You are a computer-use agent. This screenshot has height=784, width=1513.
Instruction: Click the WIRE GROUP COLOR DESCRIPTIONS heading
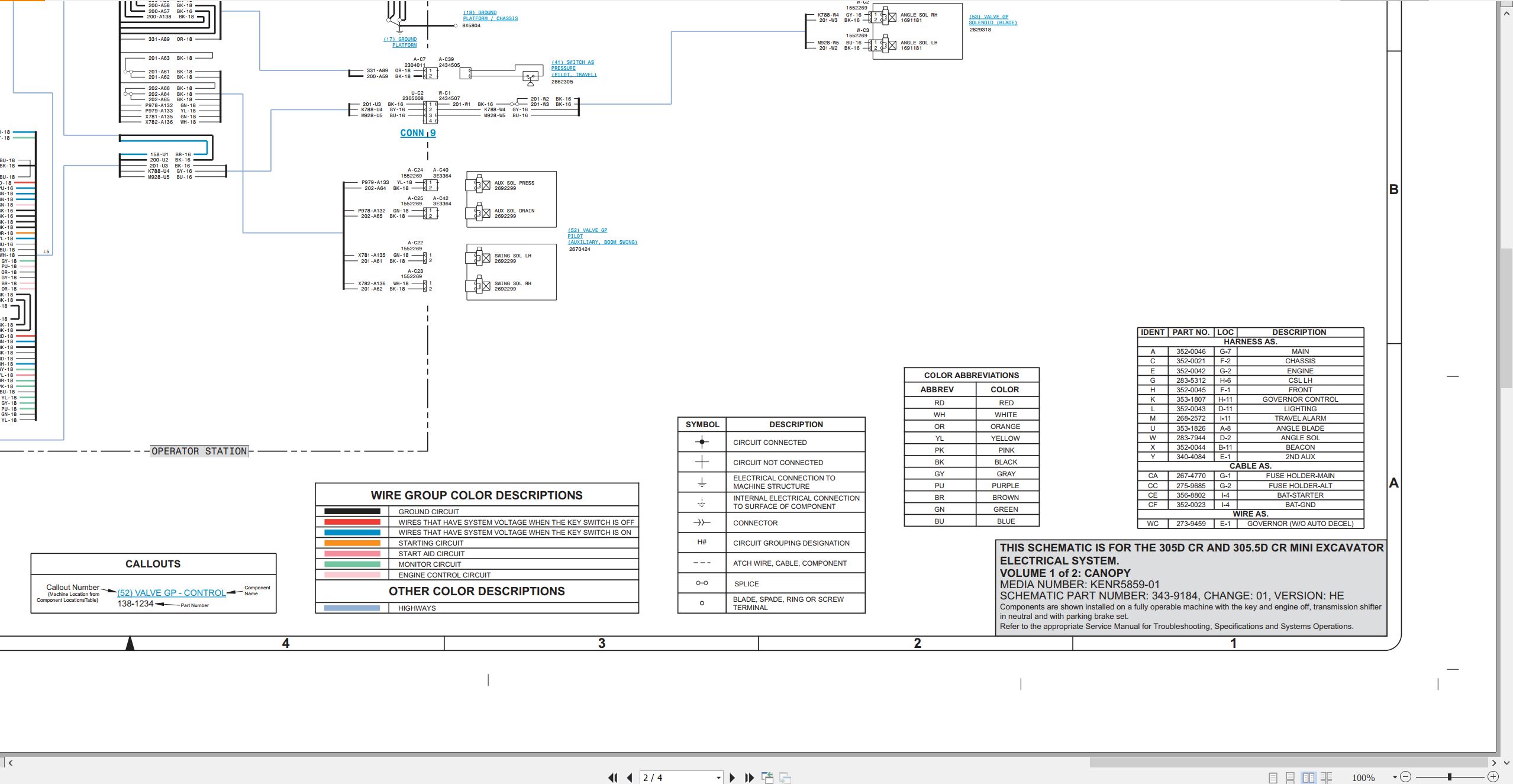pos(476,495)
